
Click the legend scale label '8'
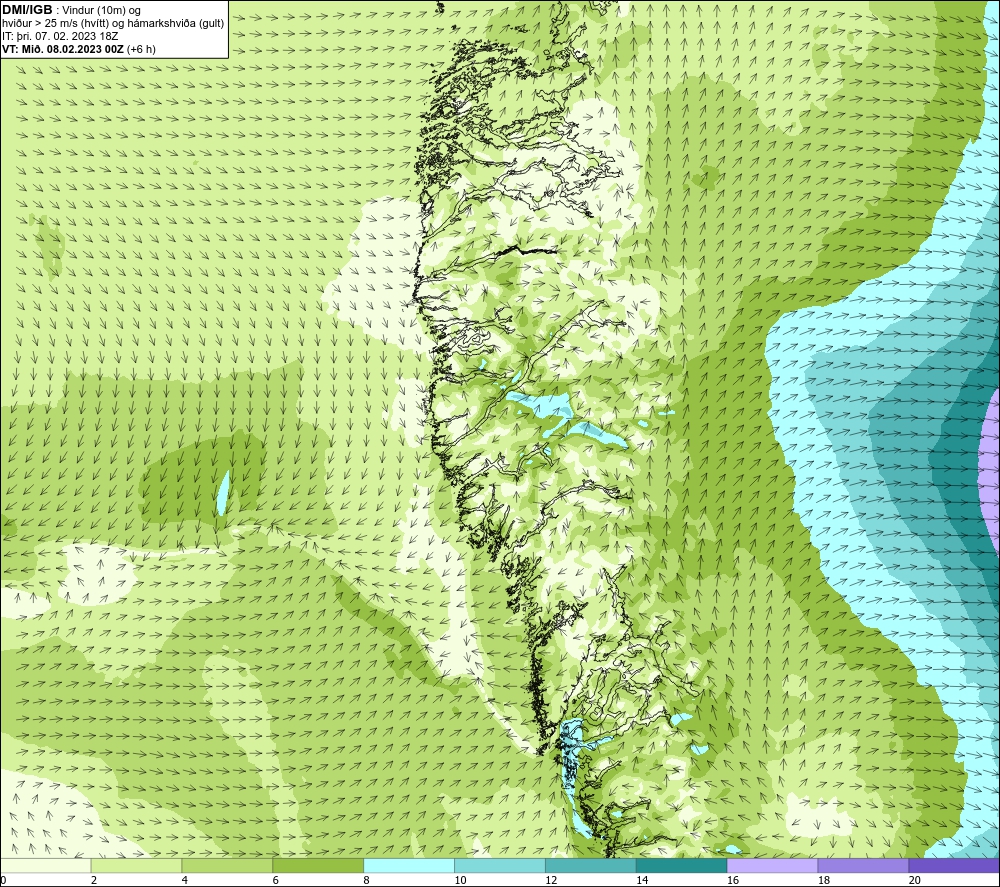tap(366, 881)
